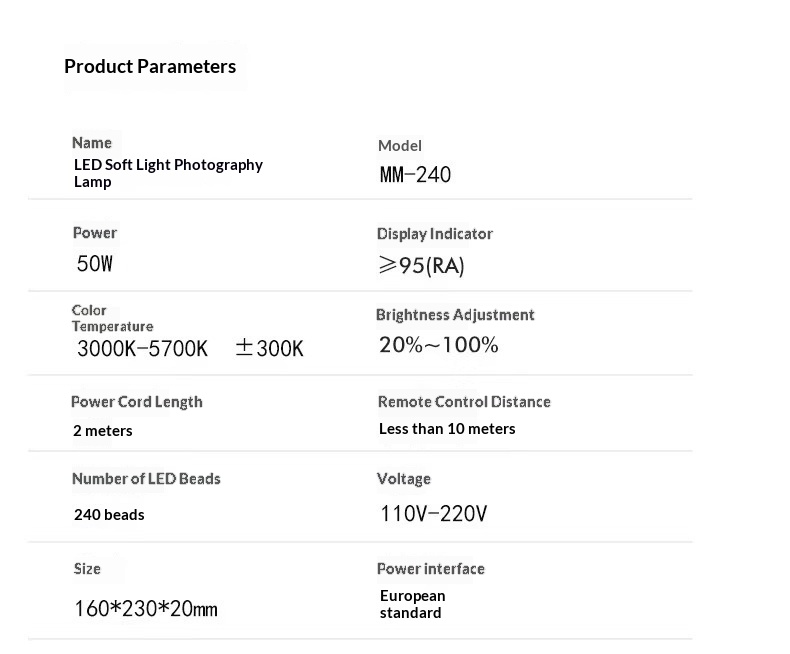Select the European standard text
Viewport: 790px width, 654px height.
(x=413, y=604)
